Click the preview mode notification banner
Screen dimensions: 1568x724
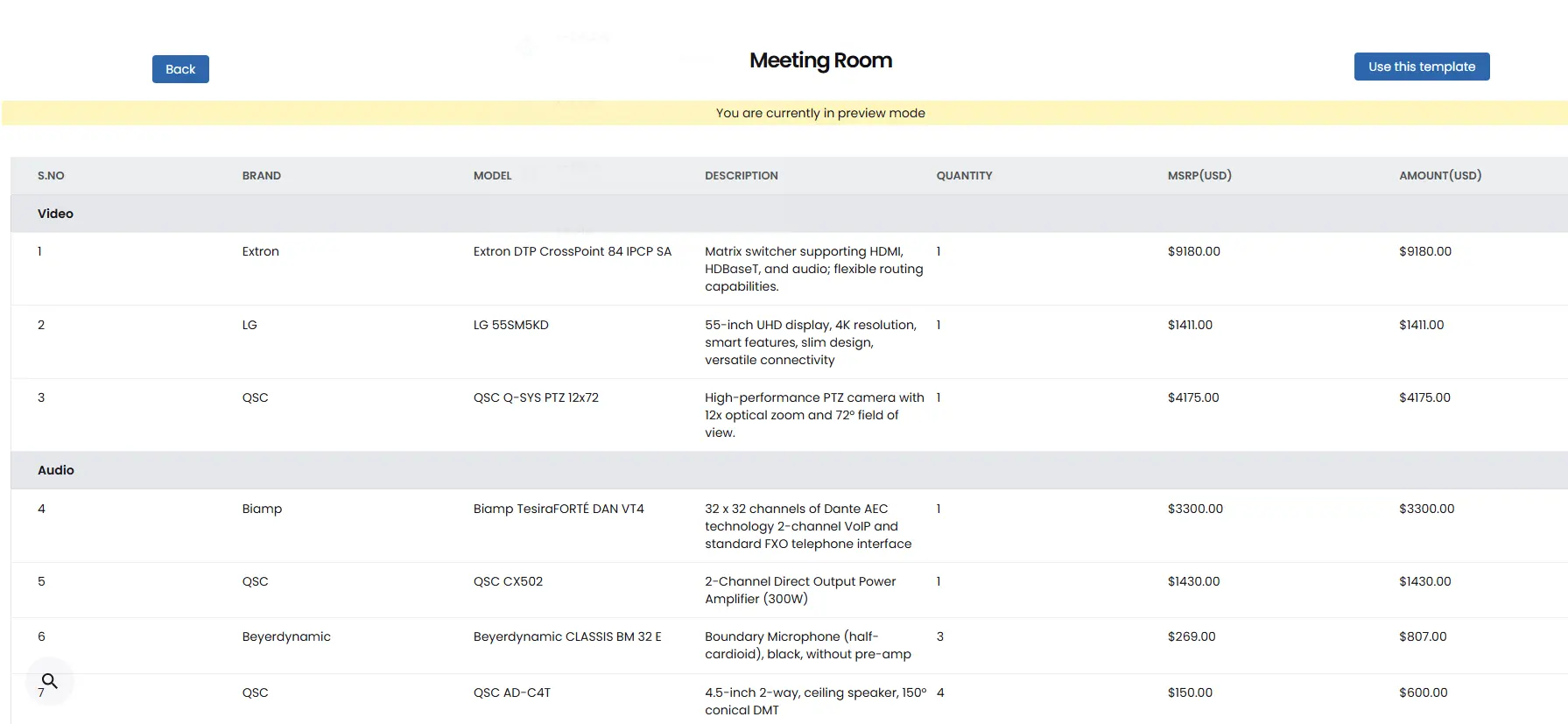click(784, 113)
